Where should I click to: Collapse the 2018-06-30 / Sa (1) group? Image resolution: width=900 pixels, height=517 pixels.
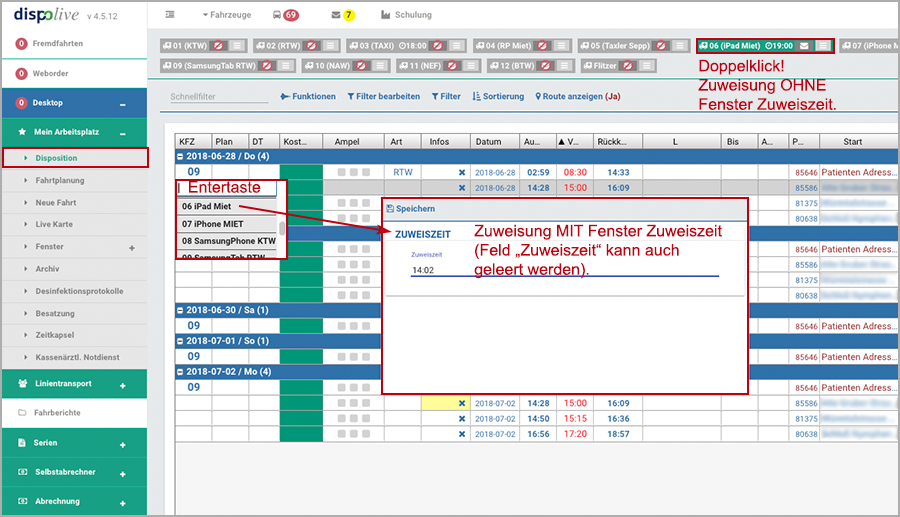(180, 310)
